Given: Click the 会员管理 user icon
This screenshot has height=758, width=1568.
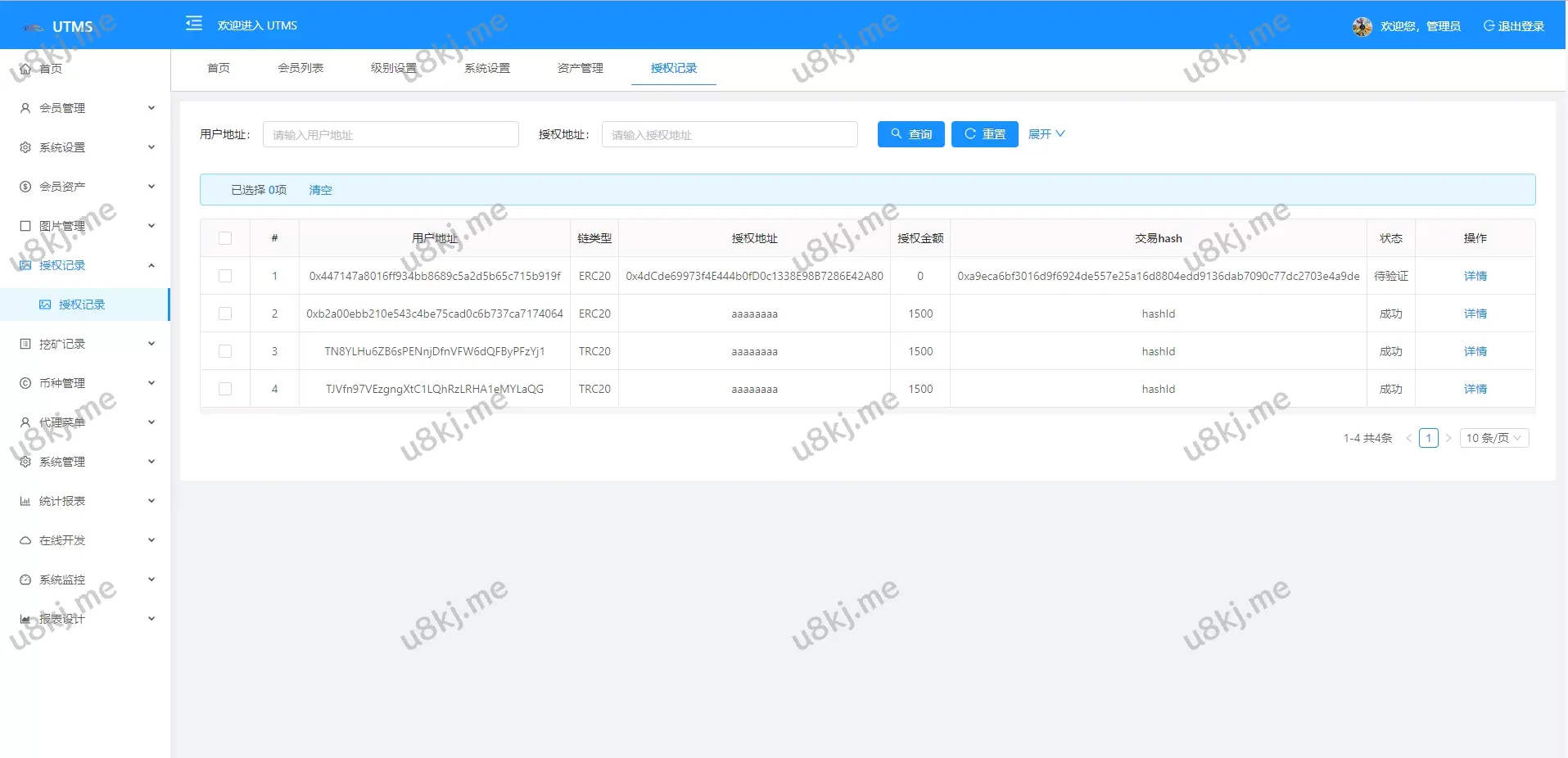Looking at the screenshot, I should point(25,108).
